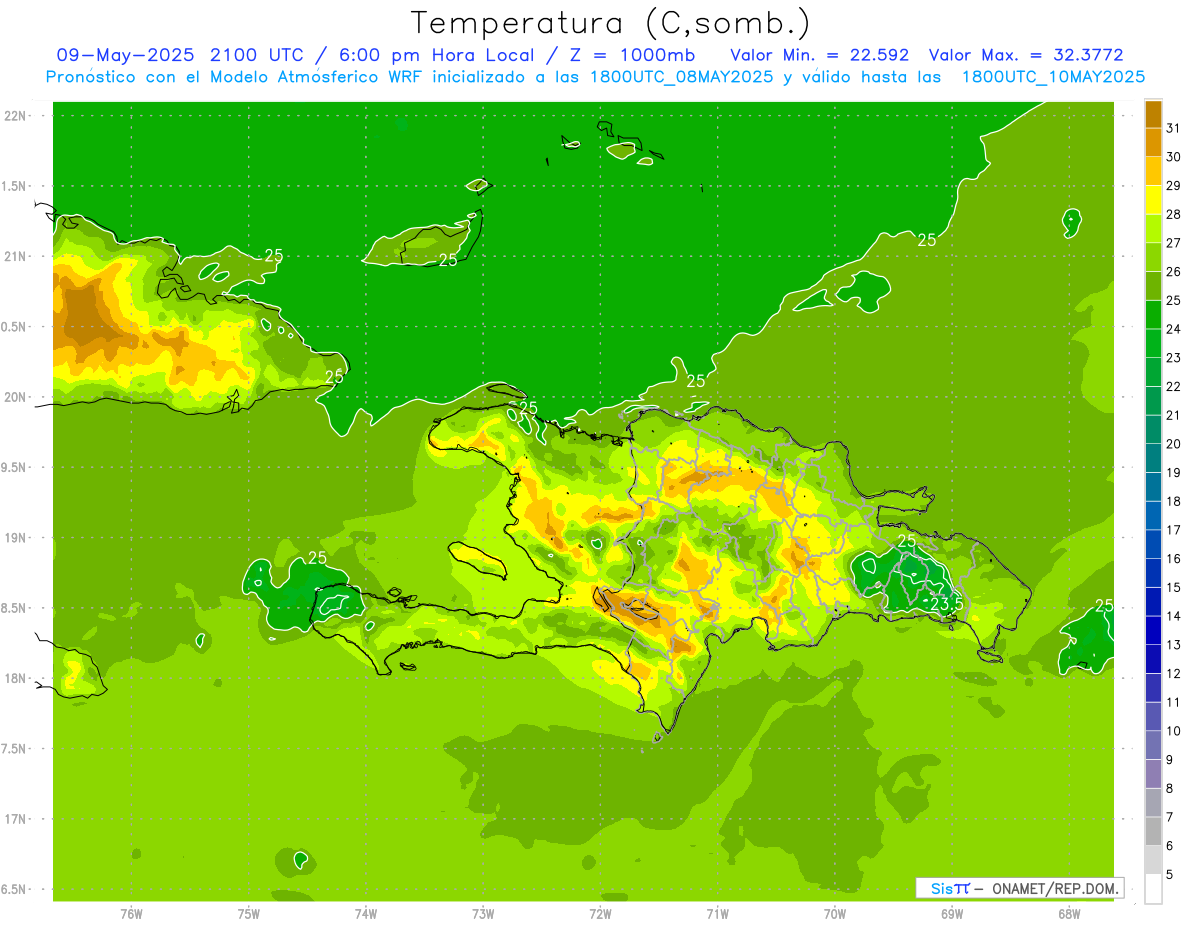1200x927 pixels.
Task: Click the legend value '11'
Action: point(1174,703)
